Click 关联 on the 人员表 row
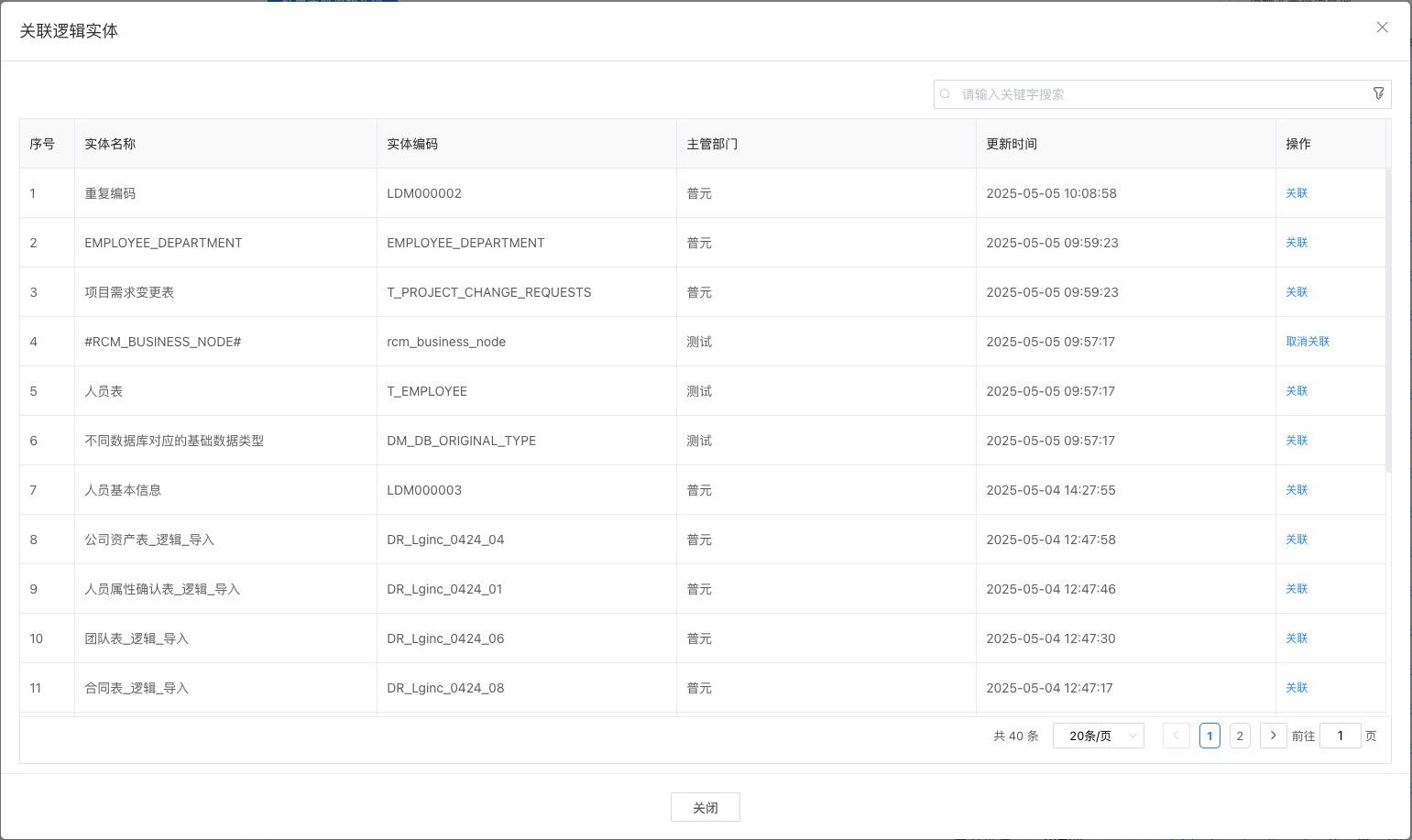1412x840 pixels. tap(1297, 391)
